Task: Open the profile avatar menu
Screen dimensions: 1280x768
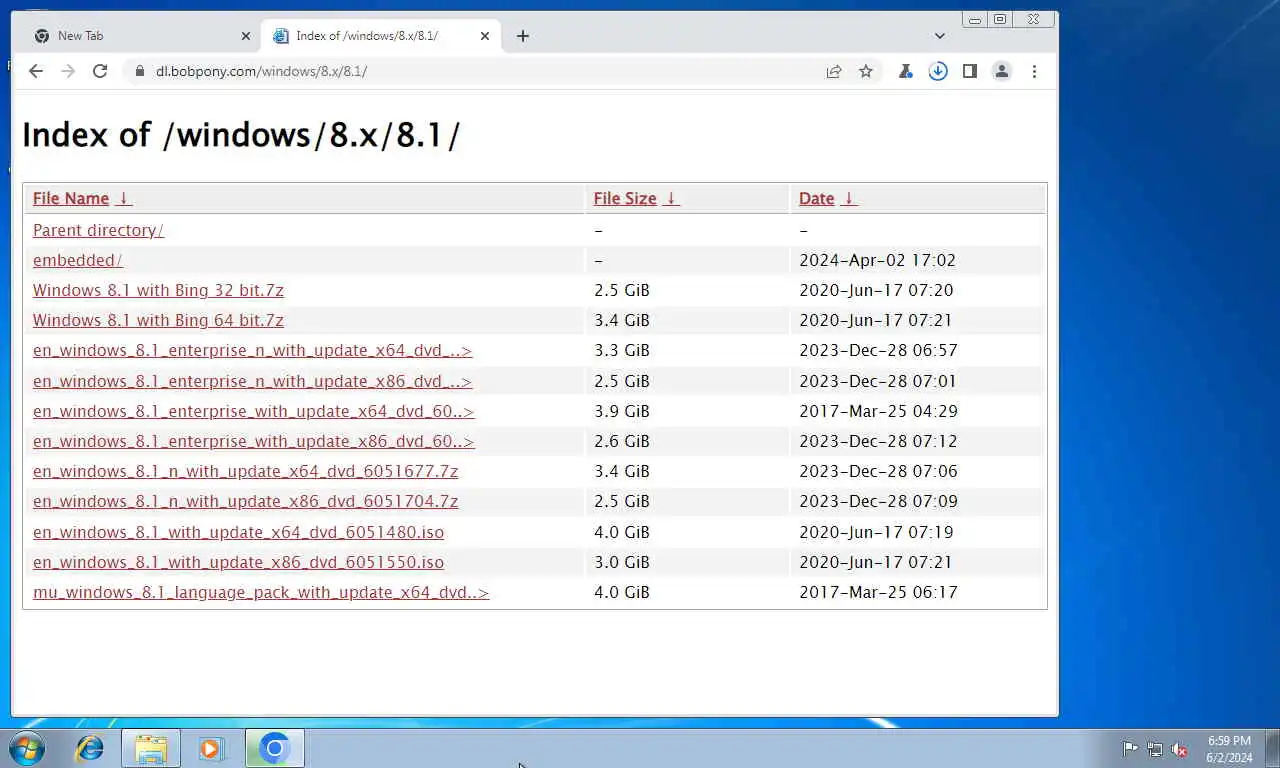Action: tap(1002, 71)
